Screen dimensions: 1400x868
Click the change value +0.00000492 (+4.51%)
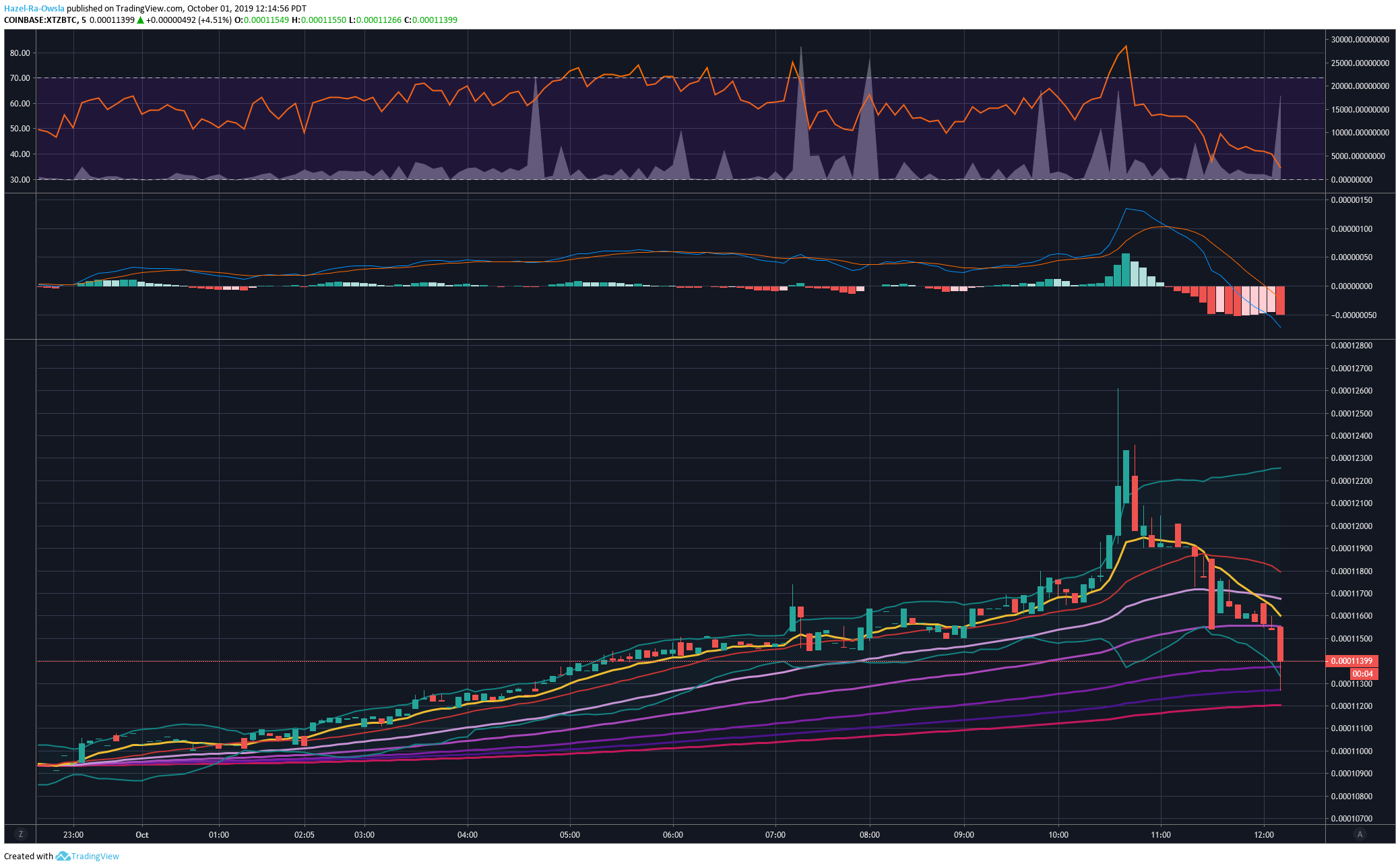pos(189,20)
